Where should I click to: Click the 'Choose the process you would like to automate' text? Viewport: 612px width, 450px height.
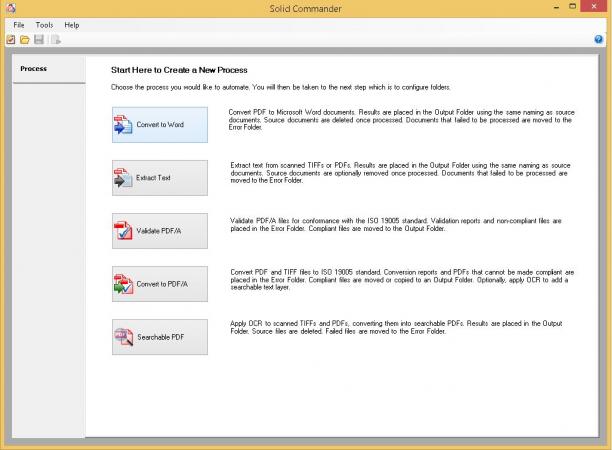click(281, 87)
